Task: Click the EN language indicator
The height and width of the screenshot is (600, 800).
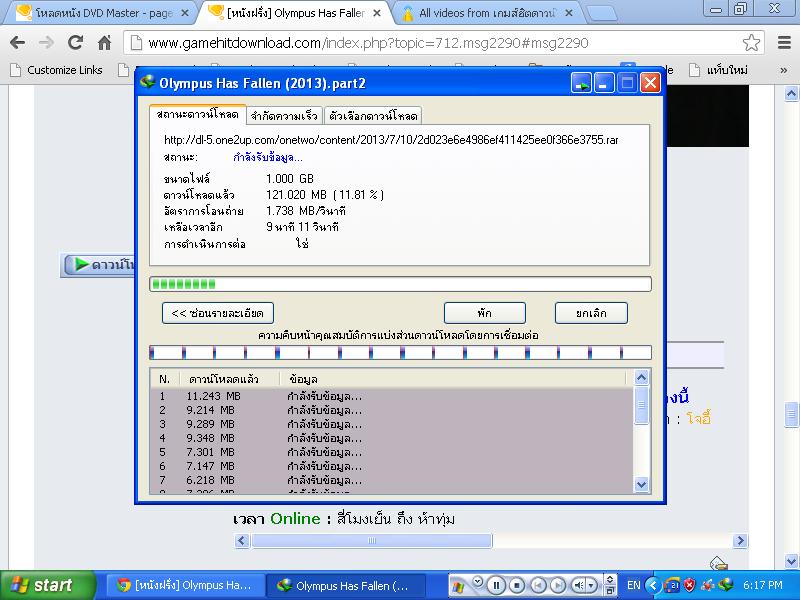Action: [x=634, y=585]
